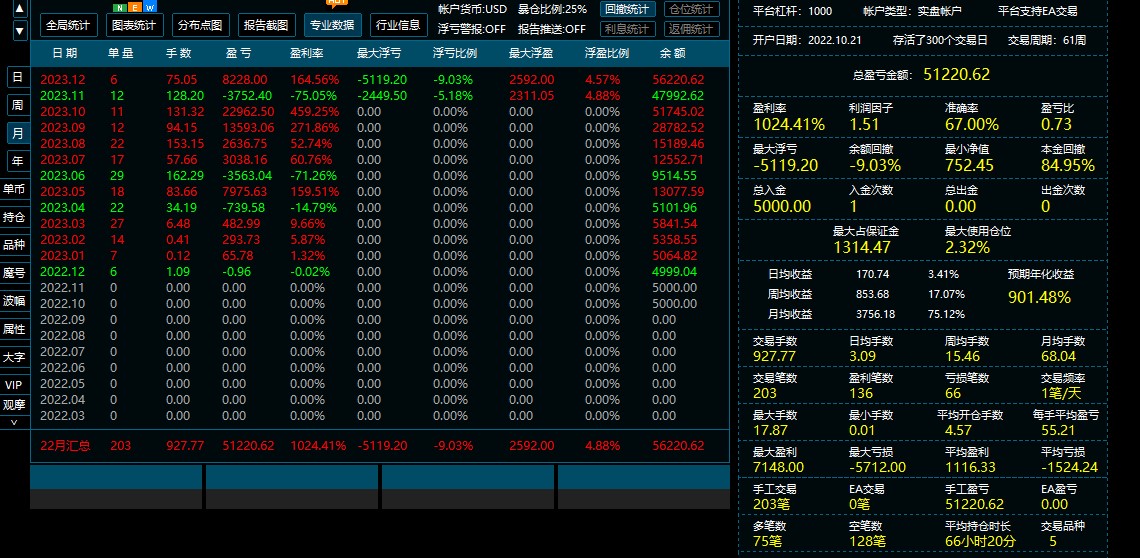Click profit value 22962.50 in the table
Image resolution: width=1140 pixels, height=558 pixels.
click(248, 111)
